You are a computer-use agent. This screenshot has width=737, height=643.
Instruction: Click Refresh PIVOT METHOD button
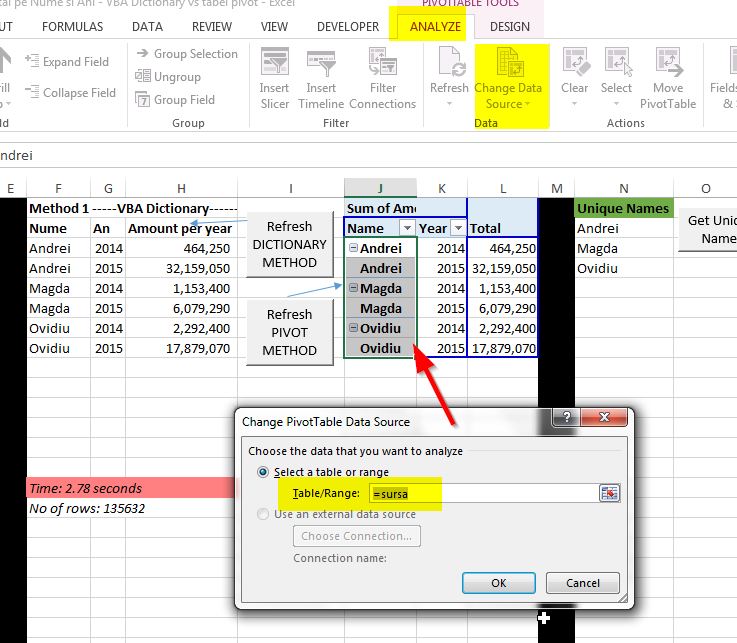(x=290, y=332)
